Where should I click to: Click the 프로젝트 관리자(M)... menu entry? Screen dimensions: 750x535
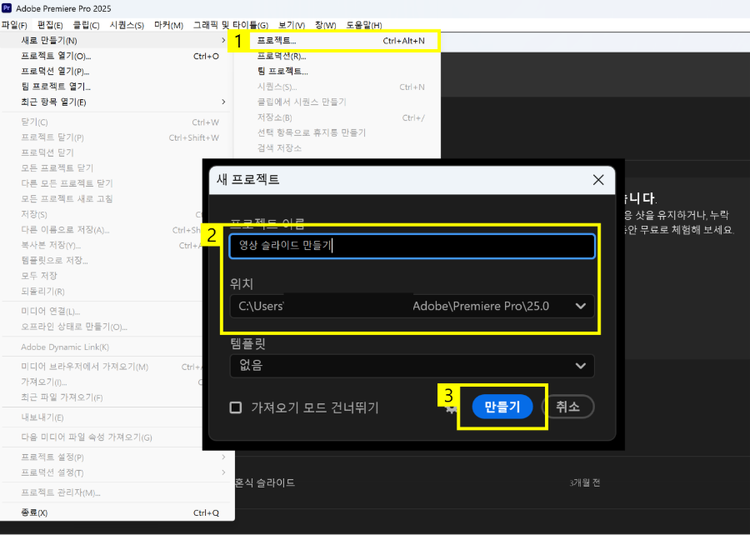(x=117, y=492)
